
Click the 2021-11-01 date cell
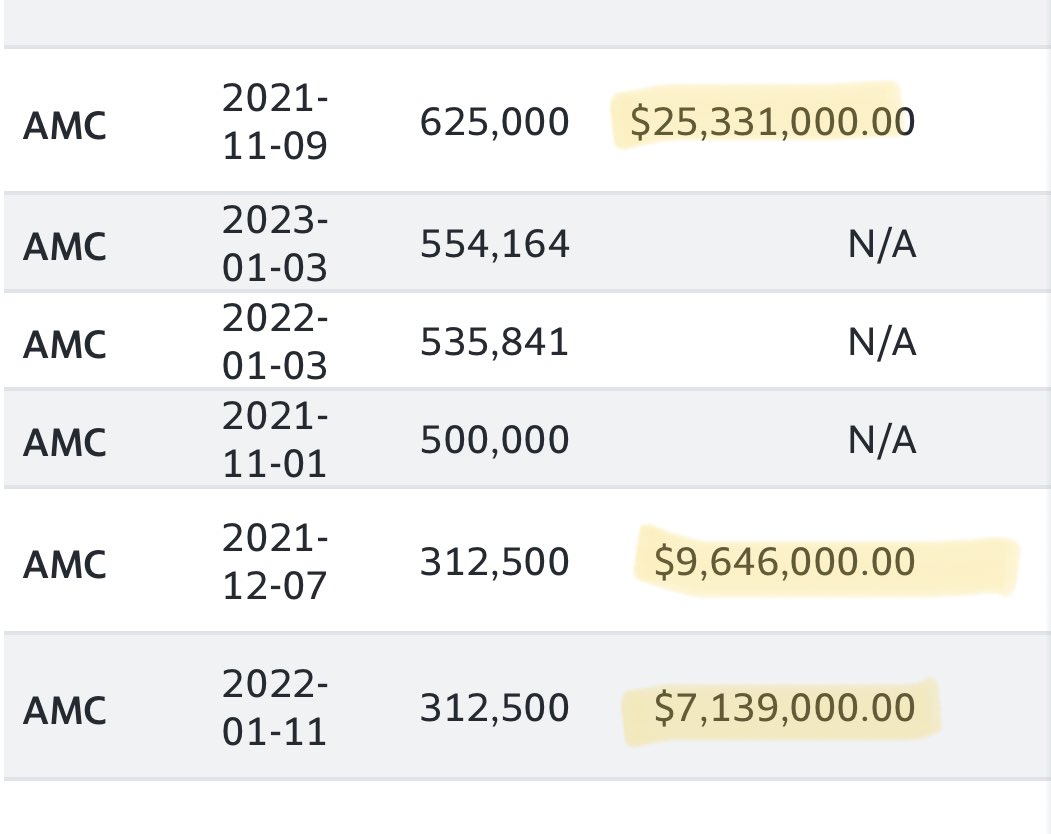(275, 440)
